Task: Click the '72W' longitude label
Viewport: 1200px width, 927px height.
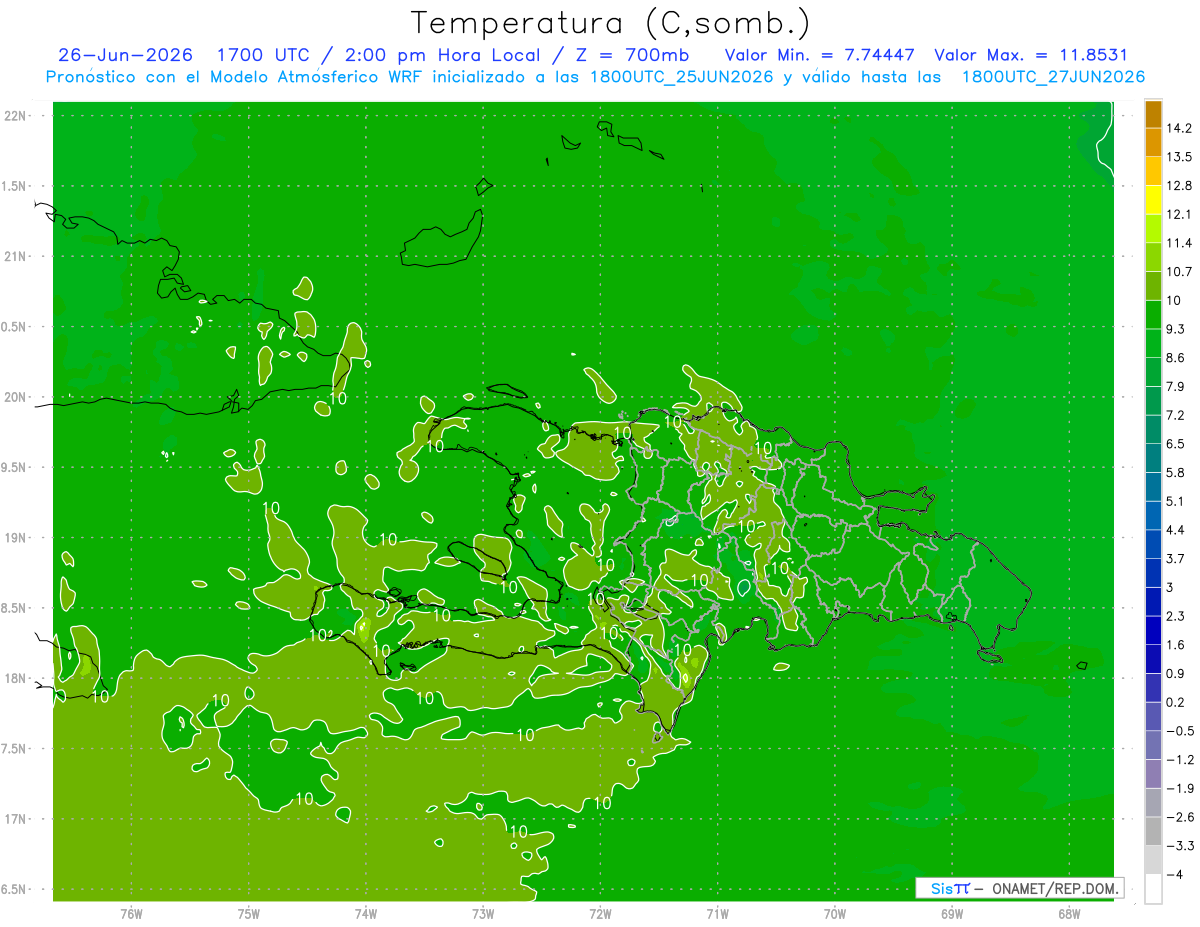Action: 600,914
